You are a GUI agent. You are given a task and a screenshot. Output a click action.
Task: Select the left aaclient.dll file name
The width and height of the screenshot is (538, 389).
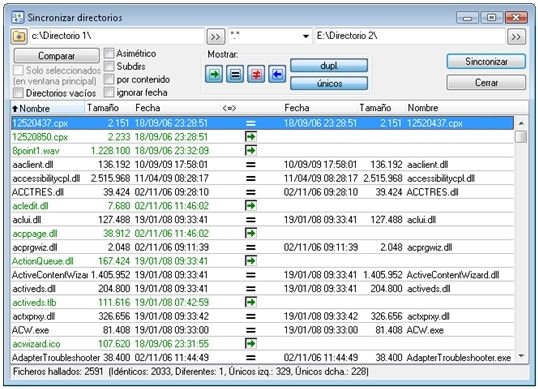click(33, 165)
